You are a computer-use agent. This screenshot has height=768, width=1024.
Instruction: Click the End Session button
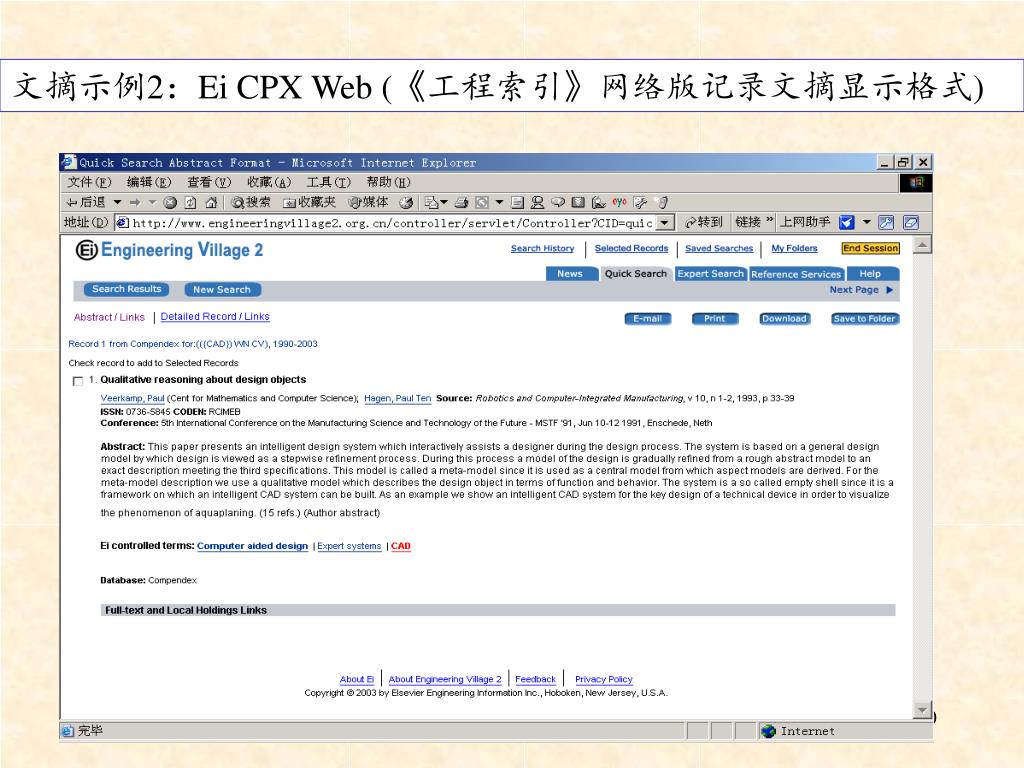click(x=871, y=248)
